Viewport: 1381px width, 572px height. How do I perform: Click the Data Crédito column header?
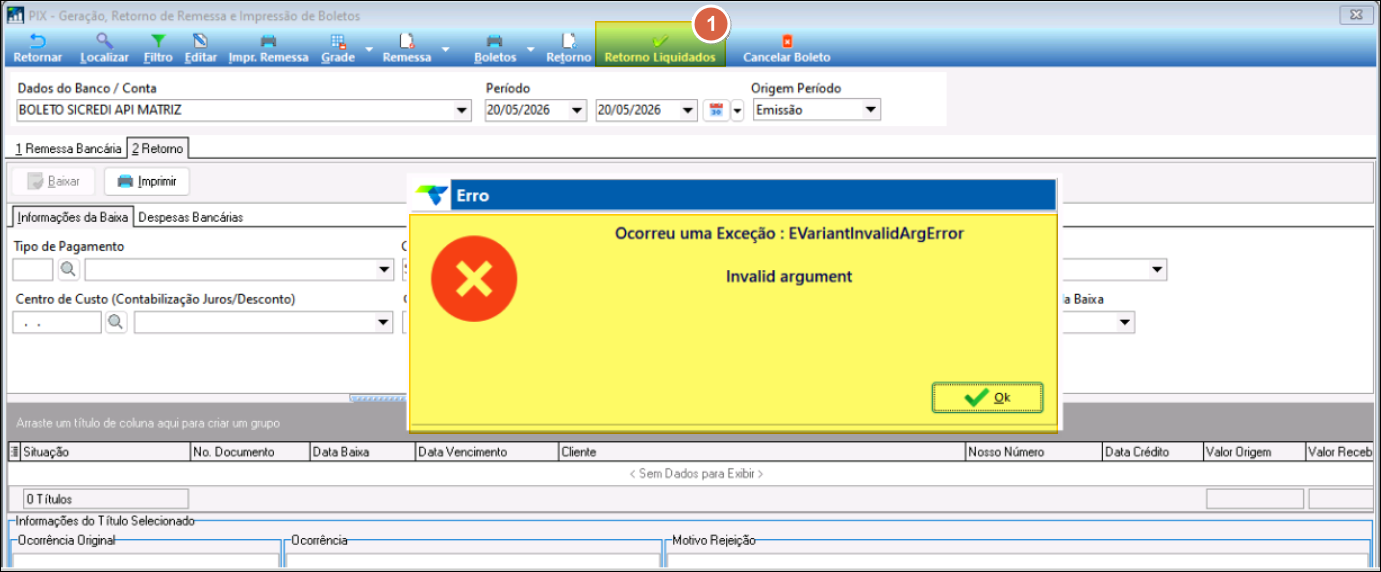[x=1152, y=452]
